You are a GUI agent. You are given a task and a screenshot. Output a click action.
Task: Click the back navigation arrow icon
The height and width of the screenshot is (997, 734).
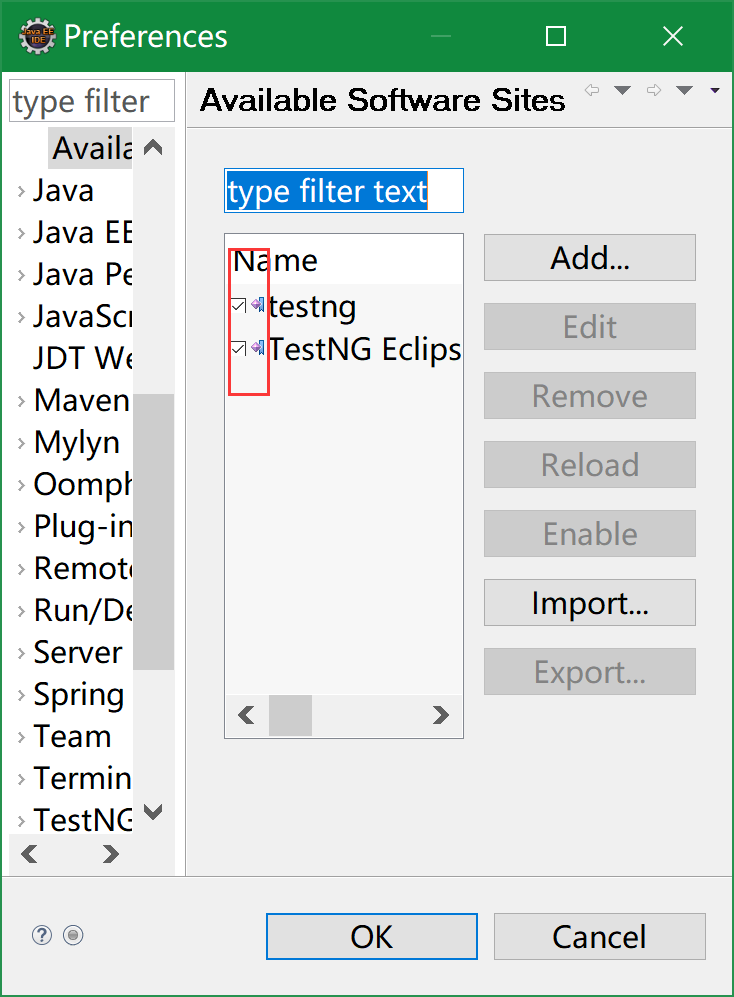(x=592, y=90)
